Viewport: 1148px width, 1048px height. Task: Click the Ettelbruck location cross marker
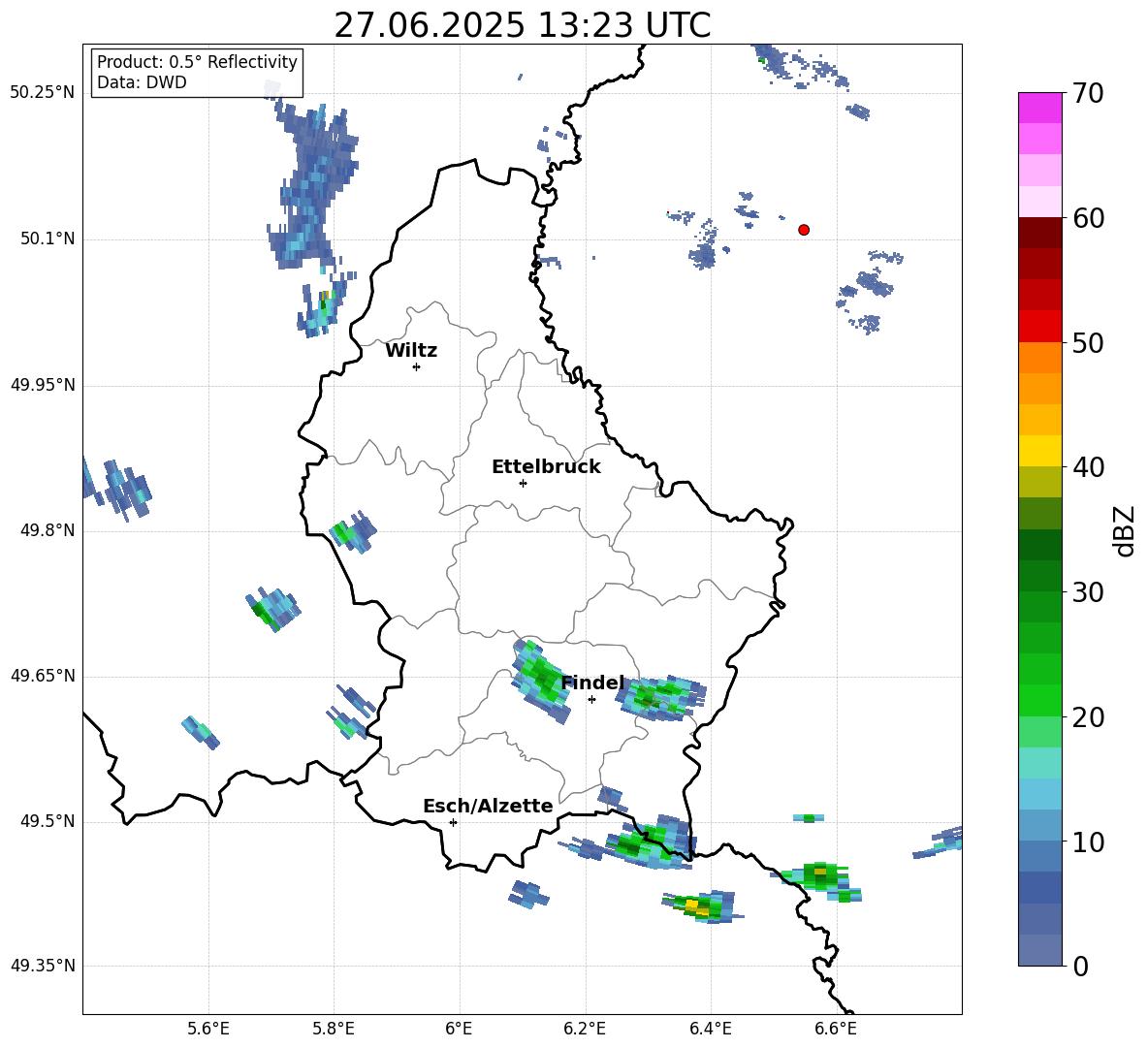(x=523, y=483)
